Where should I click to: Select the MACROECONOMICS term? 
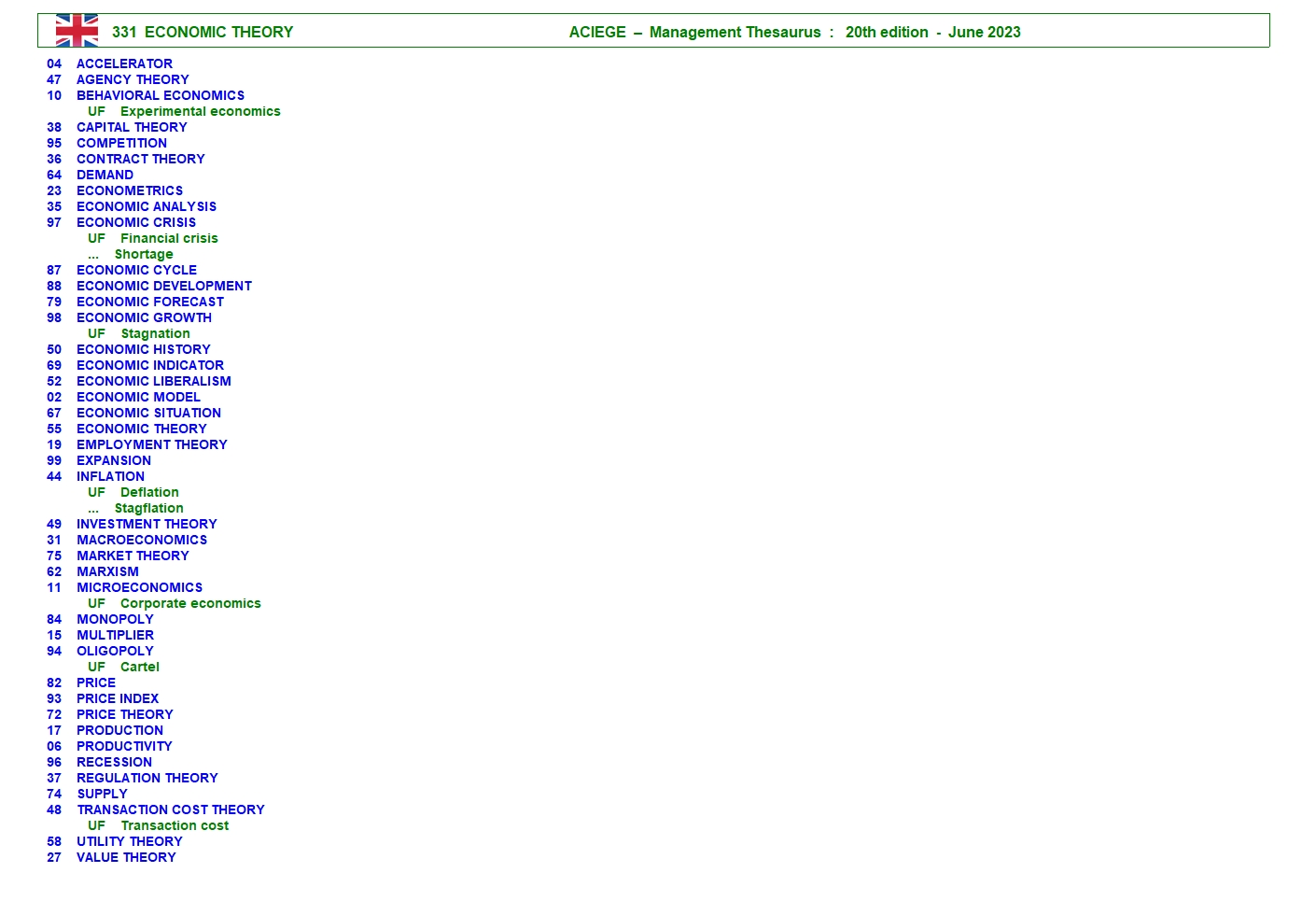[x=142, y=540]
